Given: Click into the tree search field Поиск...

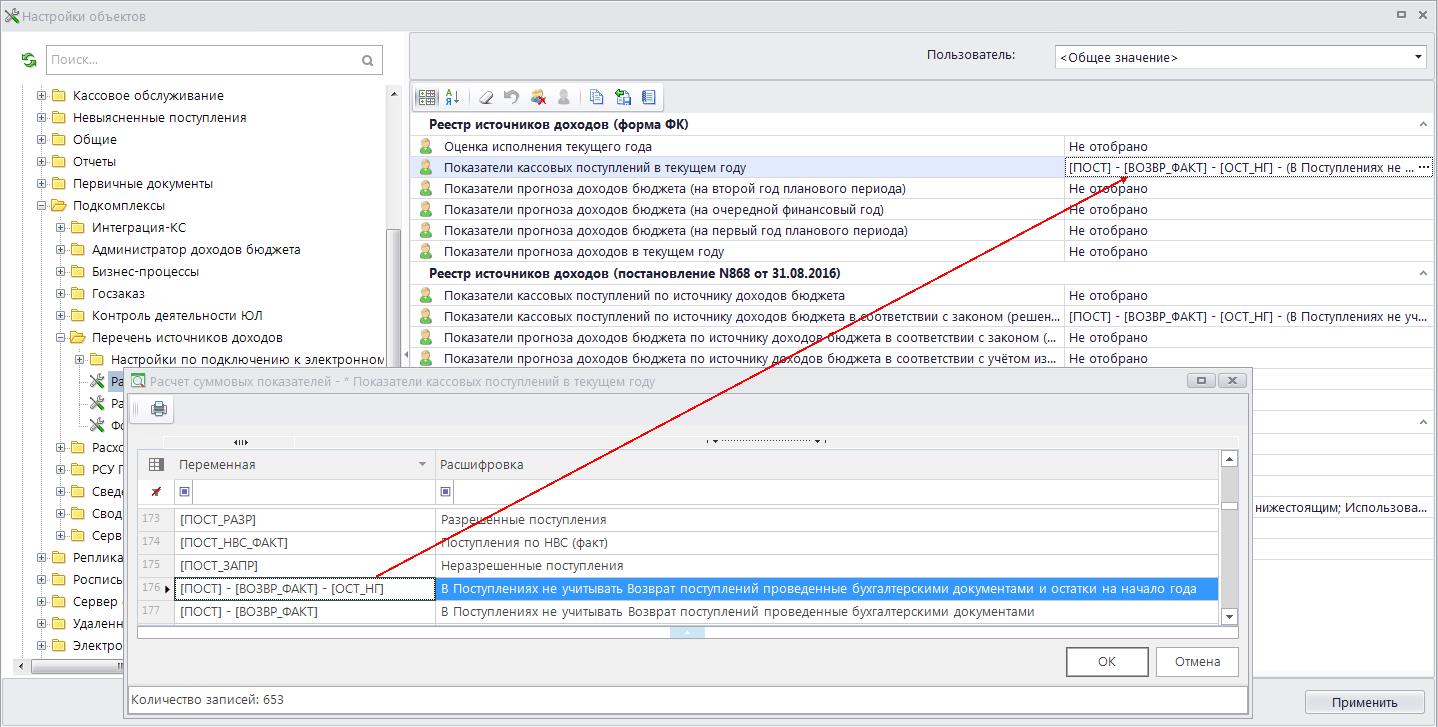Looking at the screenshot, I should click(203, 60).
